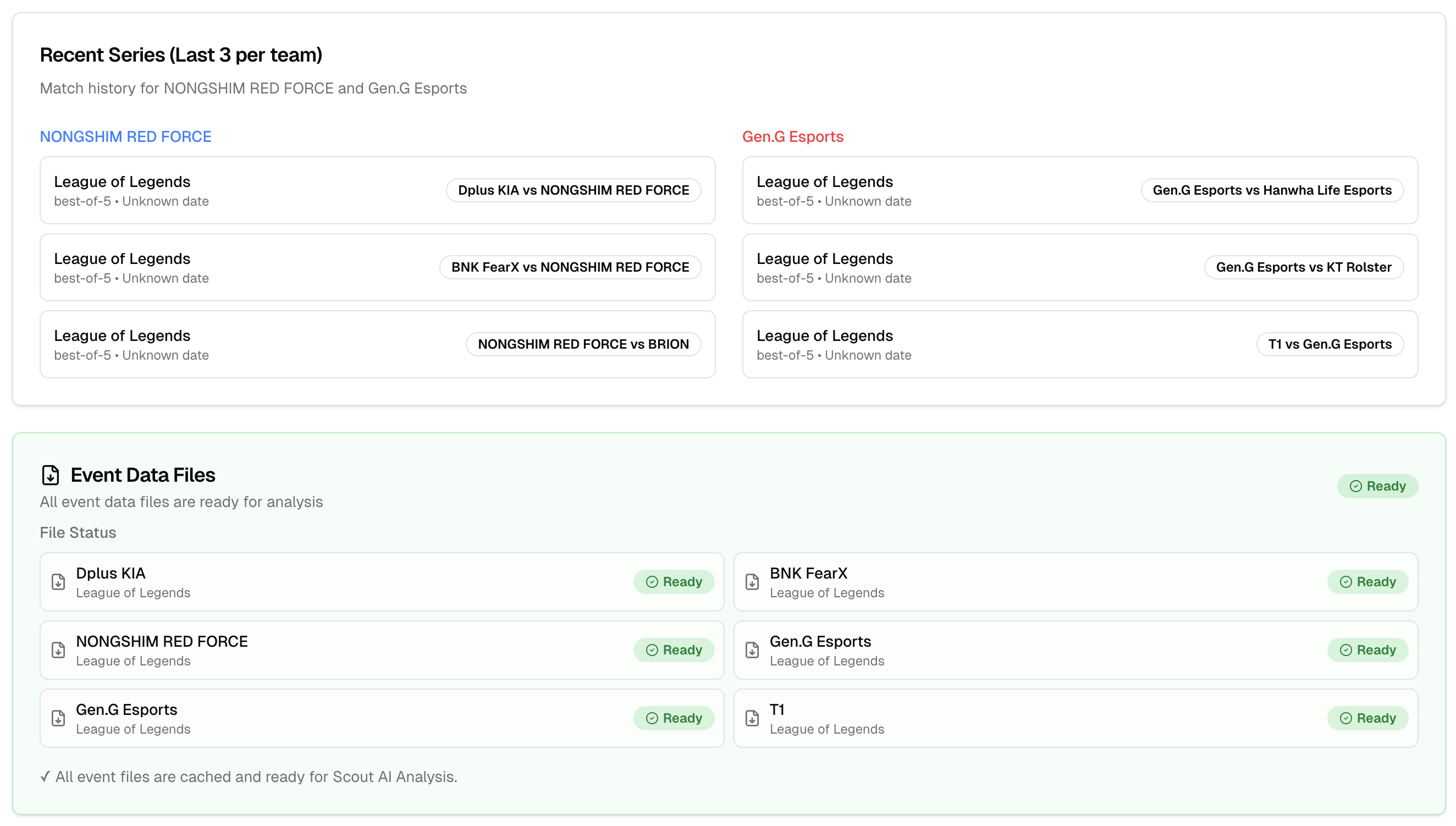Click the NONGSHIM RED FORCE team heading
The height and width of the screenshot is (826, 1456).
pos(125,137)
